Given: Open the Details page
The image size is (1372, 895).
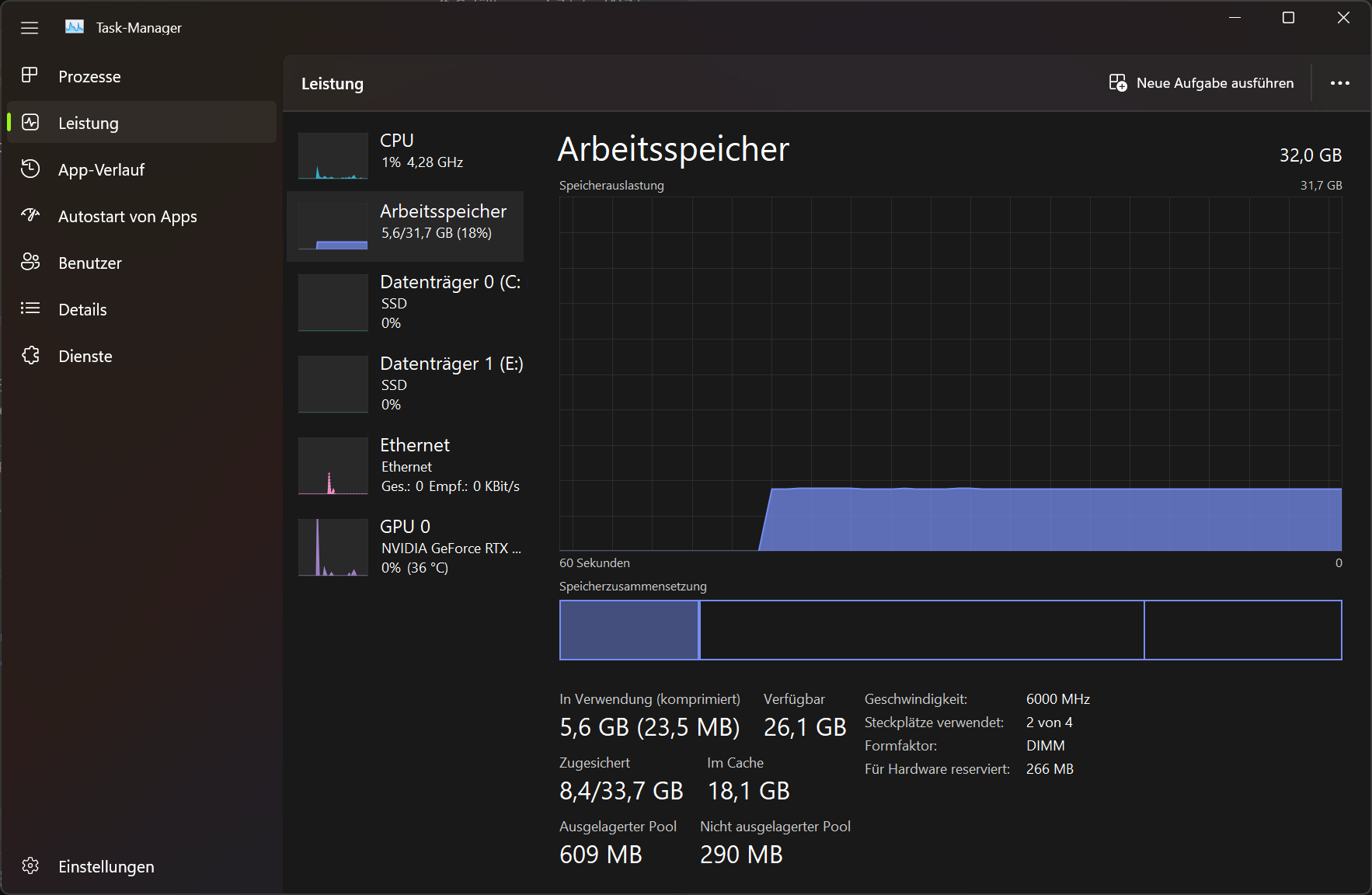Looking at the screenshot, I should pyautogui.click(x=141, y=309).
